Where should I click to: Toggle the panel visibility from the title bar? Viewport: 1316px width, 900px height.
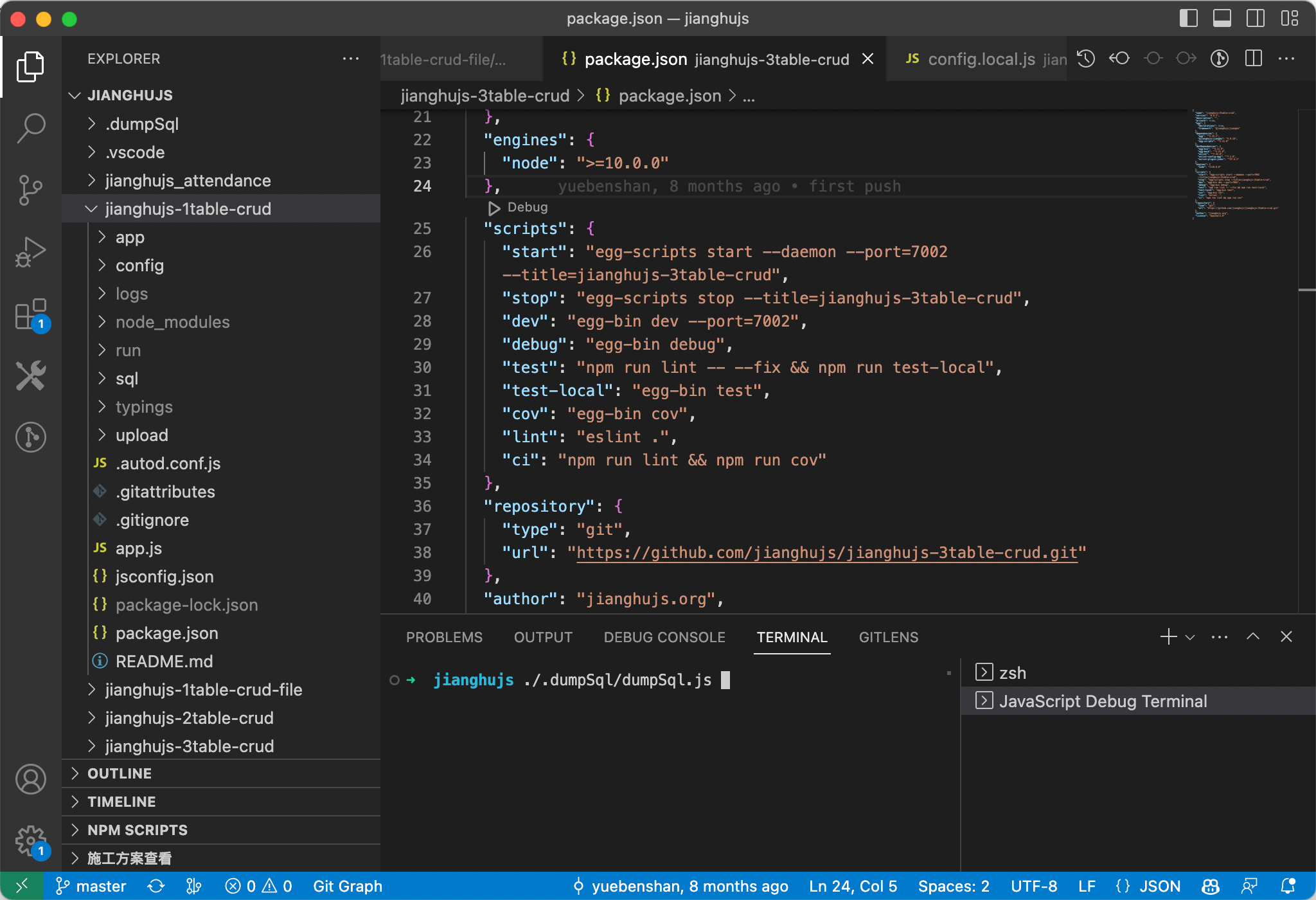(x=1222, y=19)
